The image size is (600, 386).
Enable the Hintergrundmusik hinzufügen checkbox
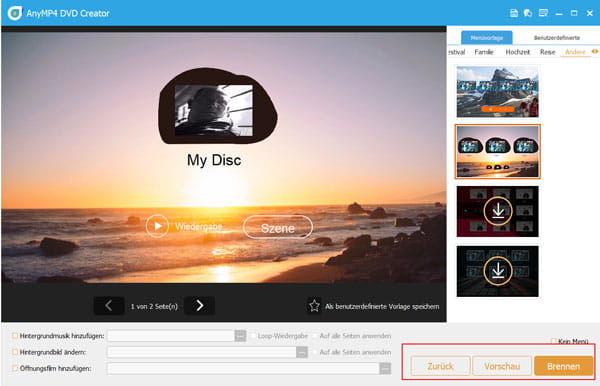click(15, 336)
